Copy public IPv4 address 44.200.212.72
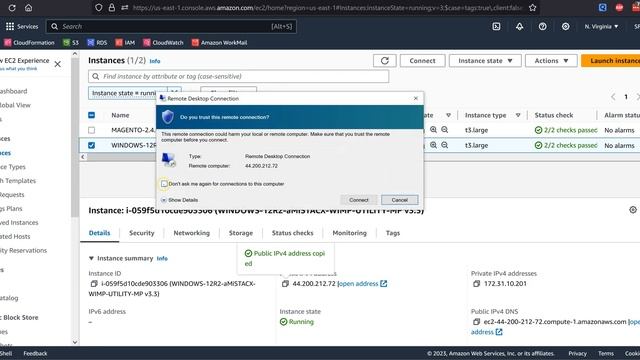The height and width of the screenshot is (360, 640). pyautogui.click(x=285, y=283)
